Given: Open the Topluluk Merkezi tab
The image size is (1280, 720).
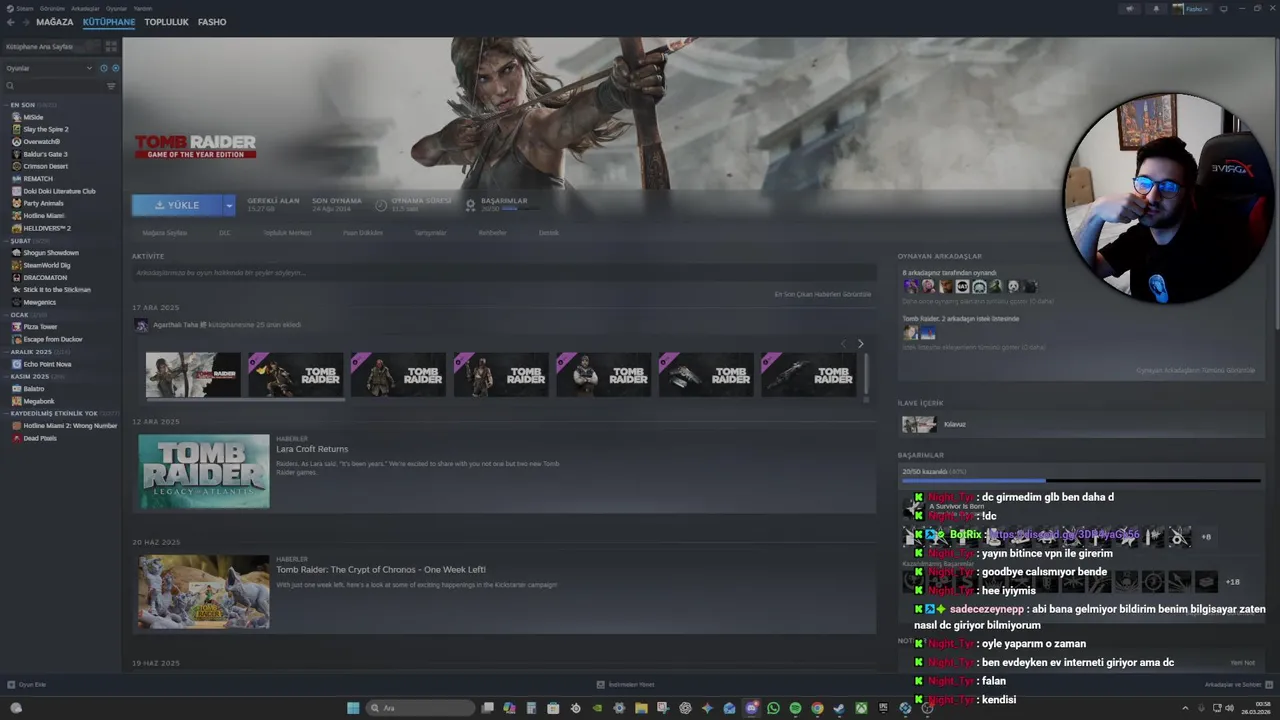Looking at the screenshot, I should click(x=287, y=233).
